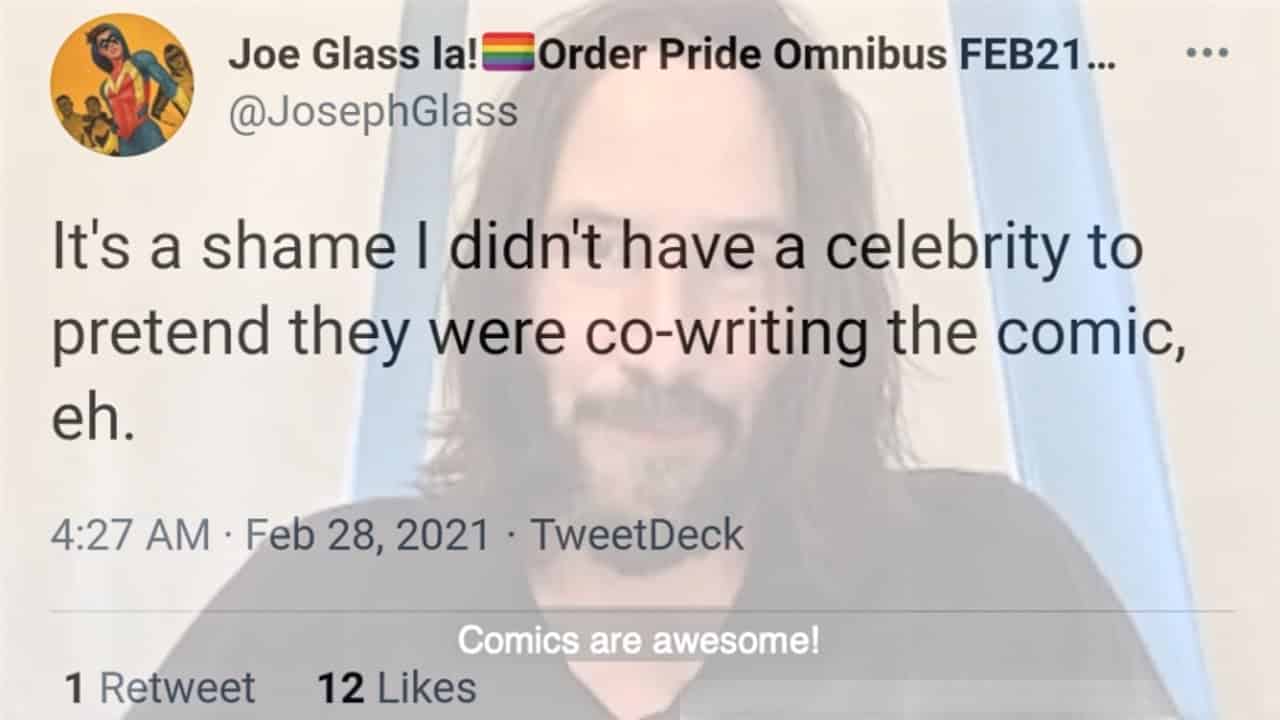This screenshot has height=720, width=1280.
Task: Click "Order Pride Omnibus FEB21" name text
Action: tap(810, 55)
